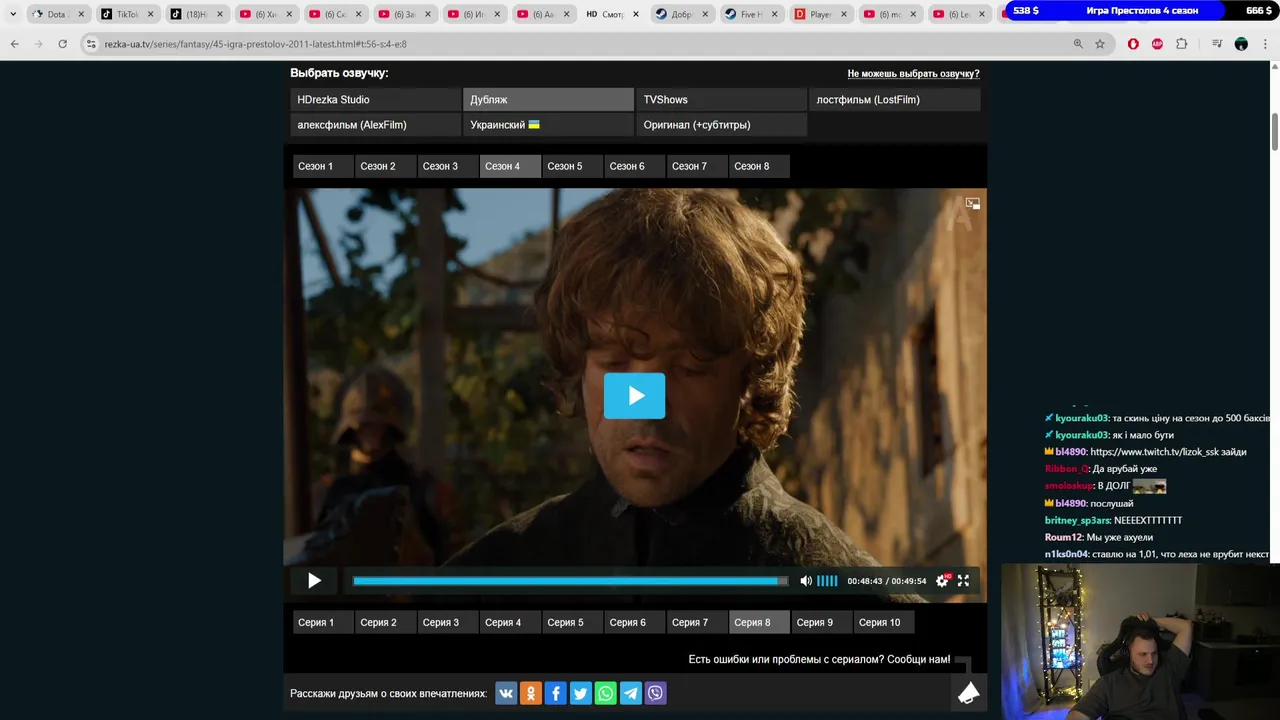The image size is (1280, 720).
Task: Select the HDrezka Studio voiceover
Action: coord(375,100)
